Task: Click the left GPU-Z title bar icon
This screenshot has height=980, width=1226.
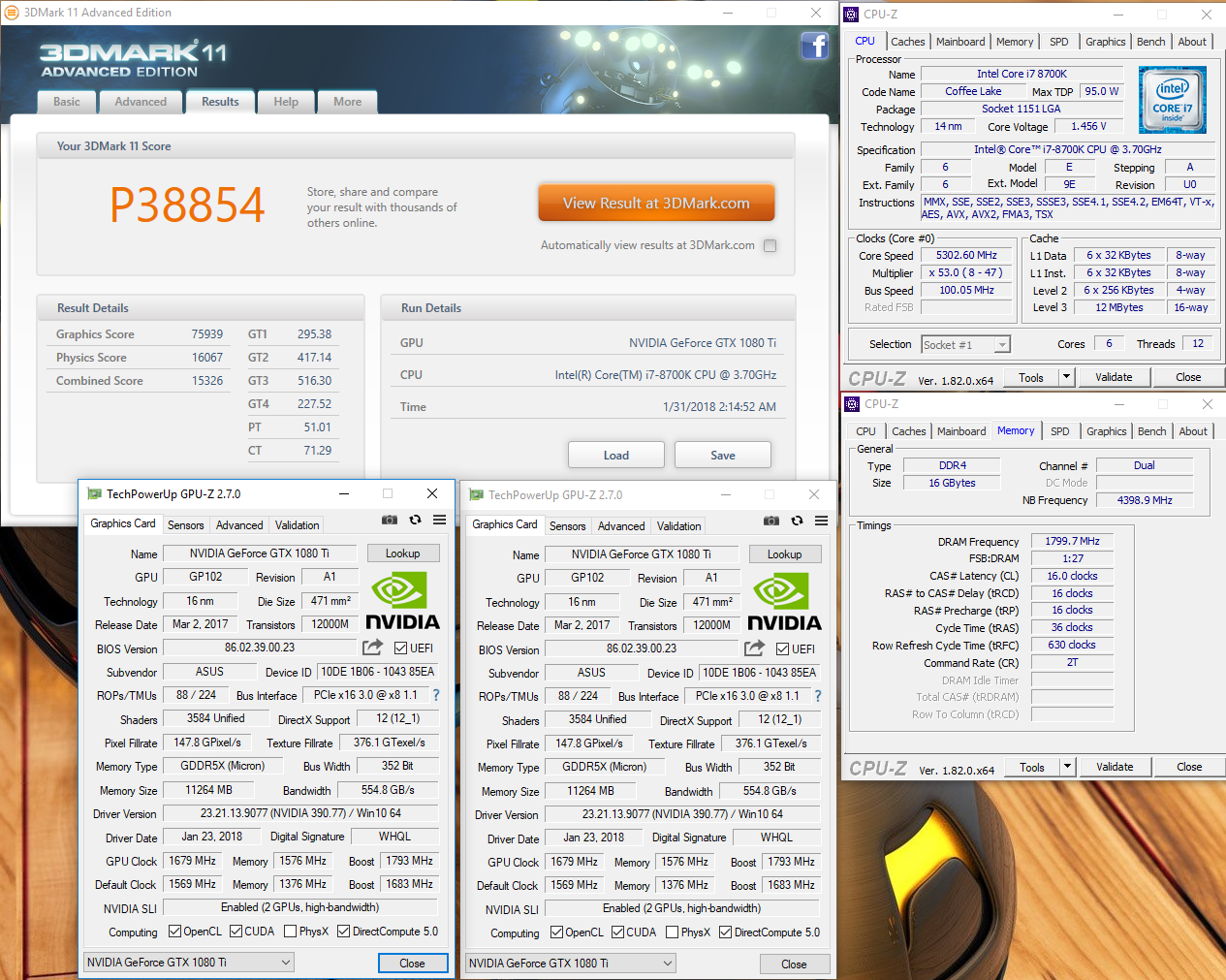Action: [x=94, y=493]
